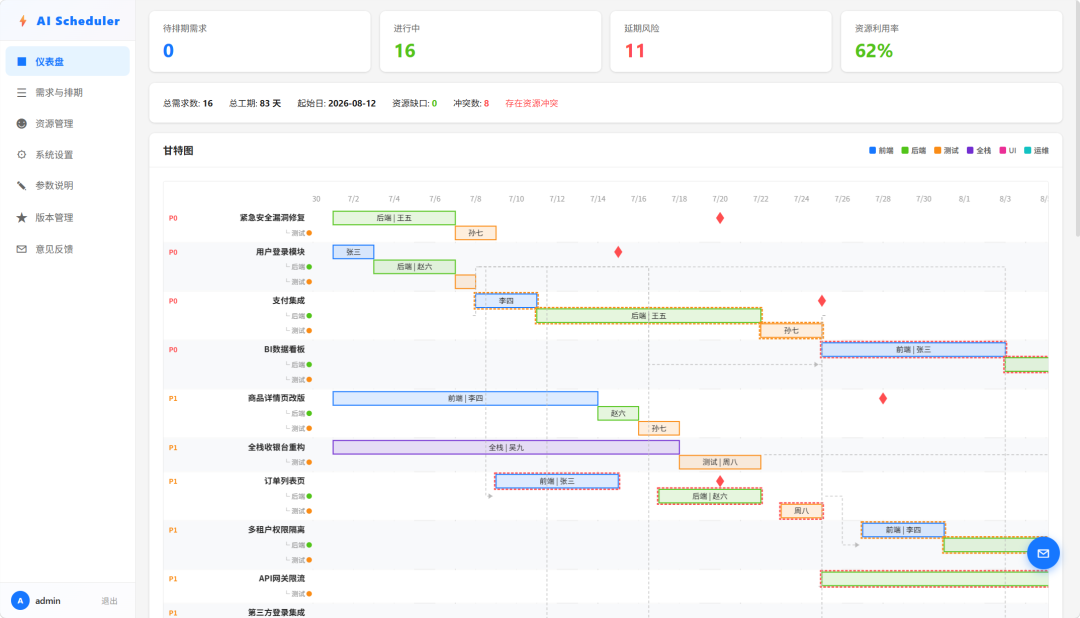
Task: Click 赵六 backend bar under 商品详情页改版
Action: (618, 413)
